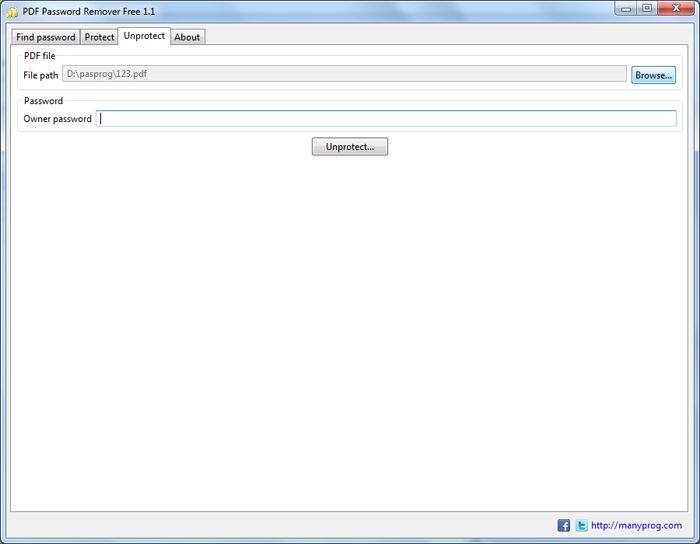This screenshot has height=544, width=700.
Task: Click the File path field
Action: [x=344, y=74]
